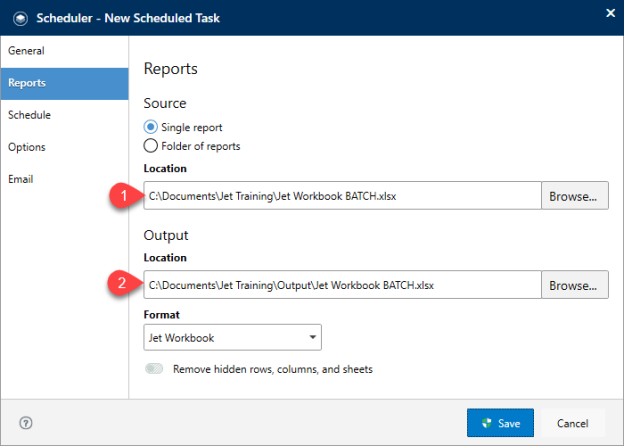Click the Output Location path field
This screenshot has height=446, width=624.
click(x=342, y=285)
